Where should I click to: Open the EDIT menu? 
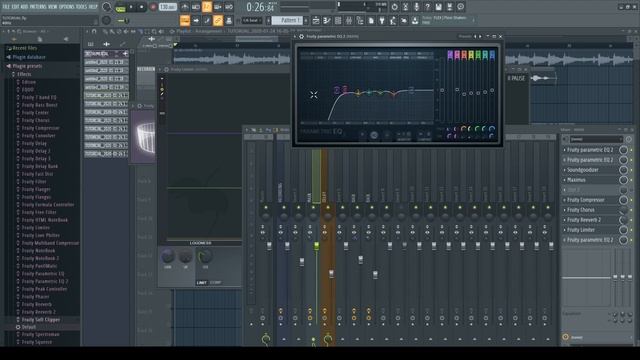coord(15,7)
